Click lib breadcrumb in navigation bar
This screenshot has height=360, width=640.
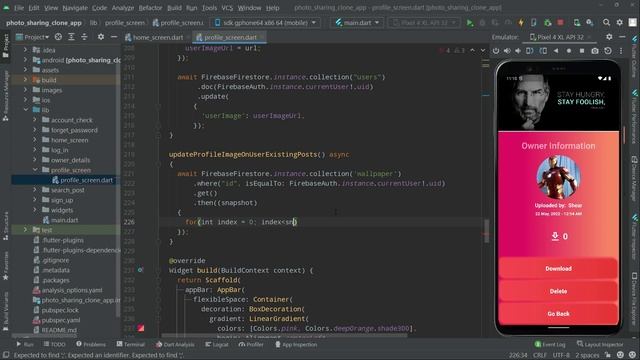point(93,23)
